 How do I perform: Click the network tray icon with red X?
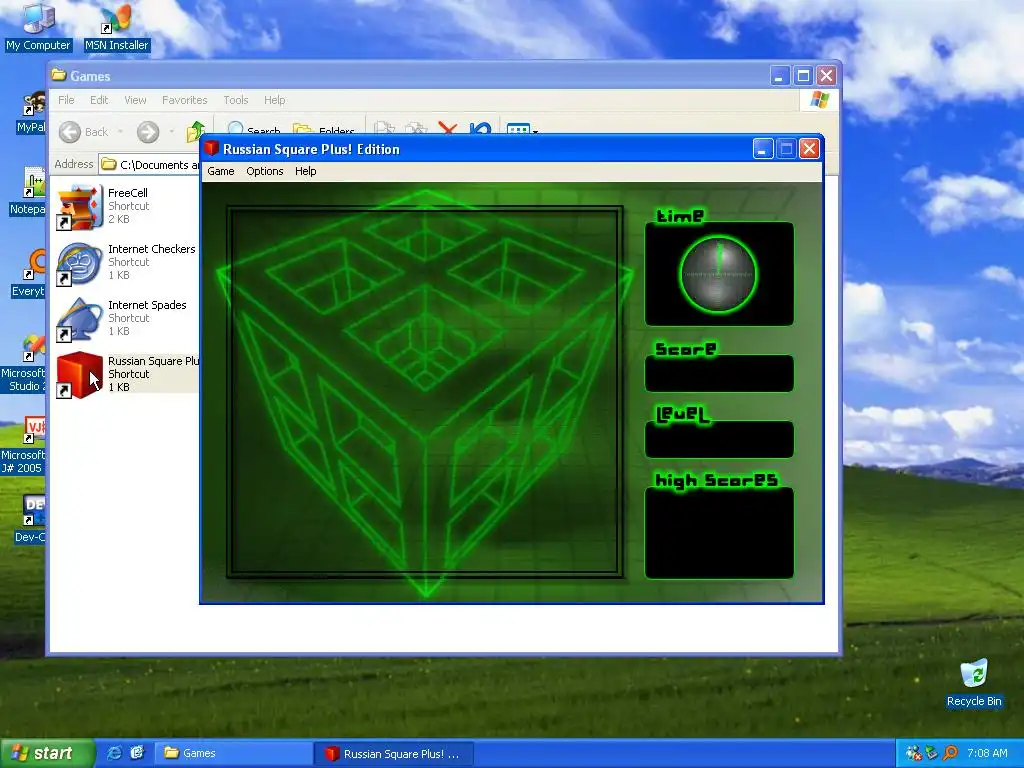[913, 754]
